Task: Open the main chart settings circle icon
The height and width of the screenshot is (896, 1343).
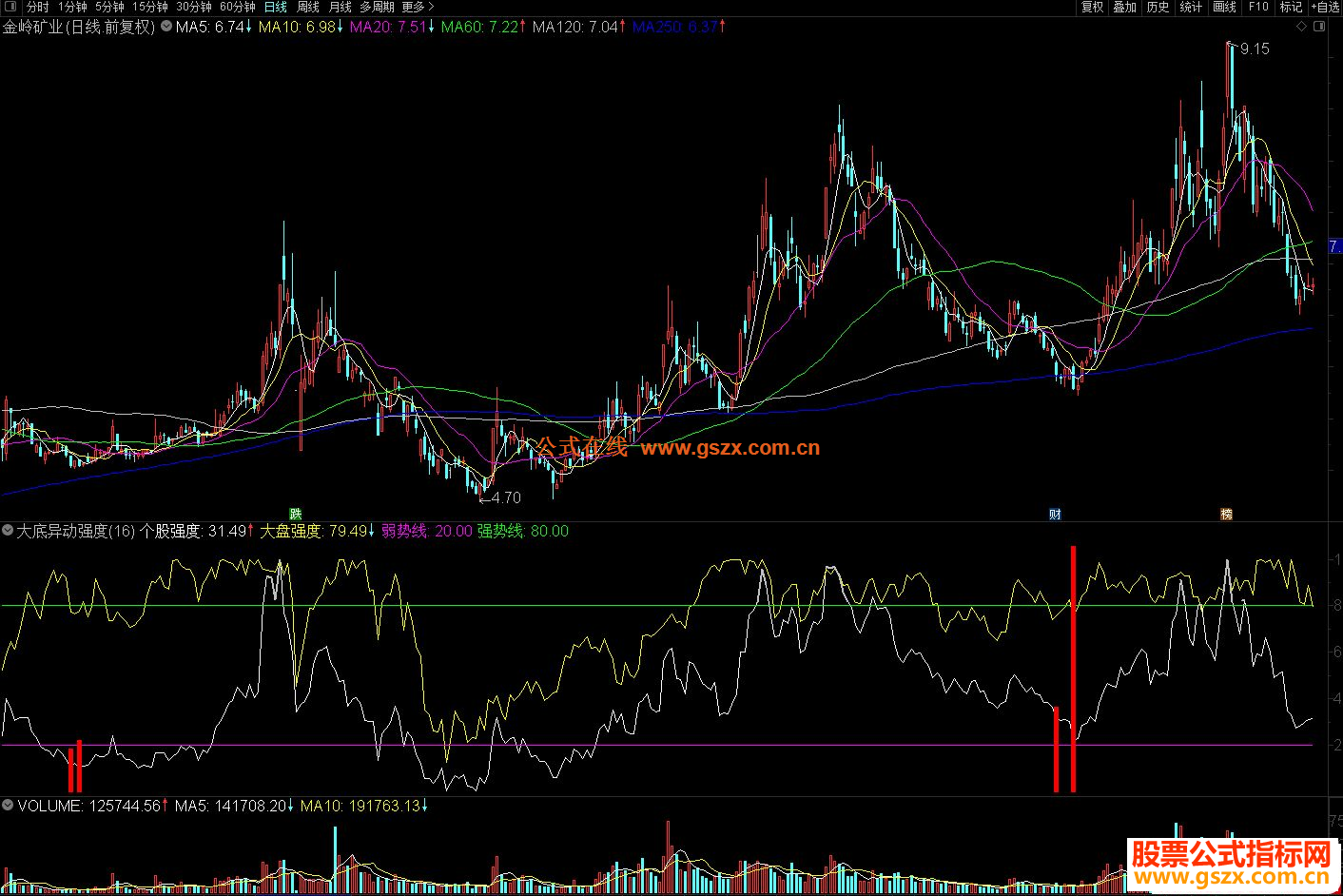Action: coord(166,27)
